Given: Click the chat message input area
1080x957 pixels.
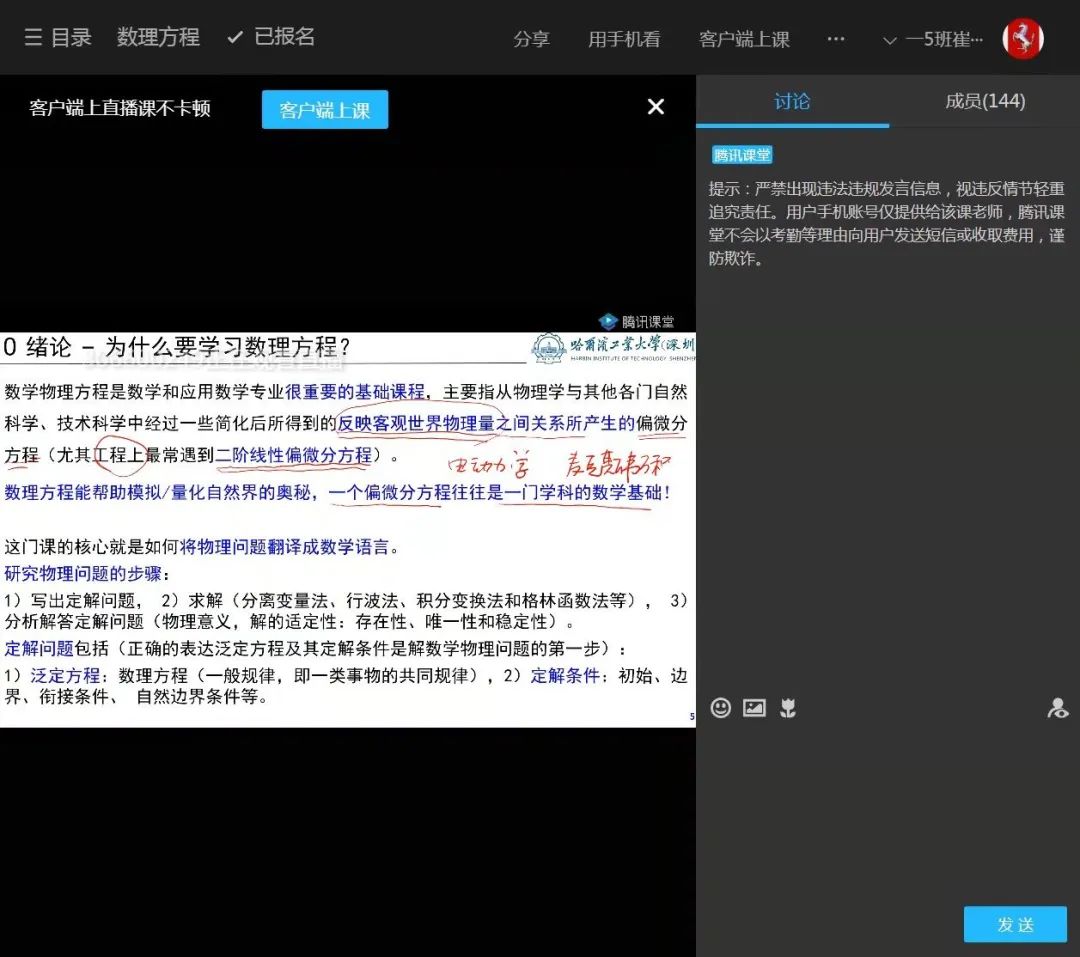Looking at the screenshot, I should (x=880, y=810).
